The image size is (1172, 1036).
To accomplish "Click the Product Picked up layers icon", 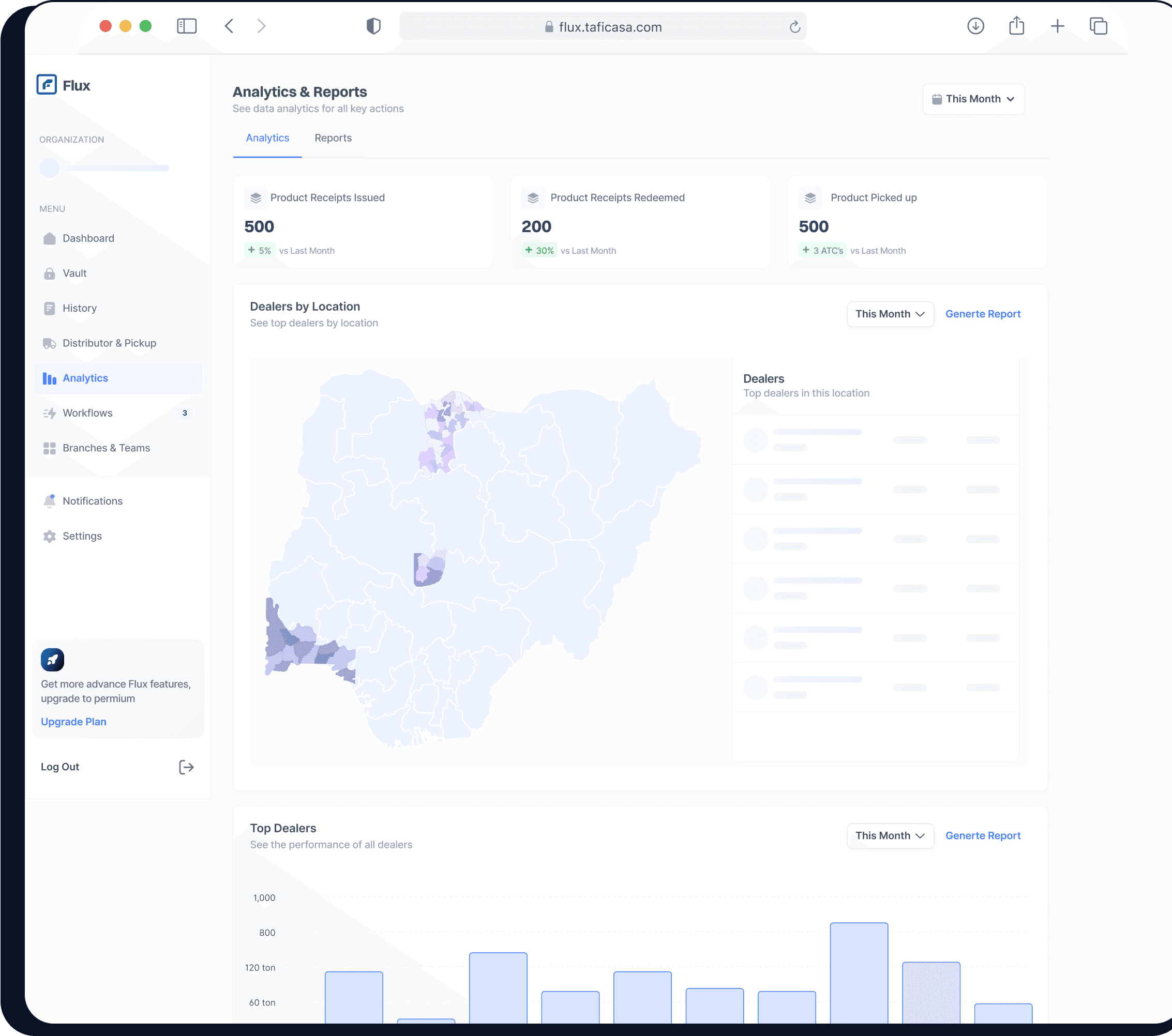I will click(810, 197).
